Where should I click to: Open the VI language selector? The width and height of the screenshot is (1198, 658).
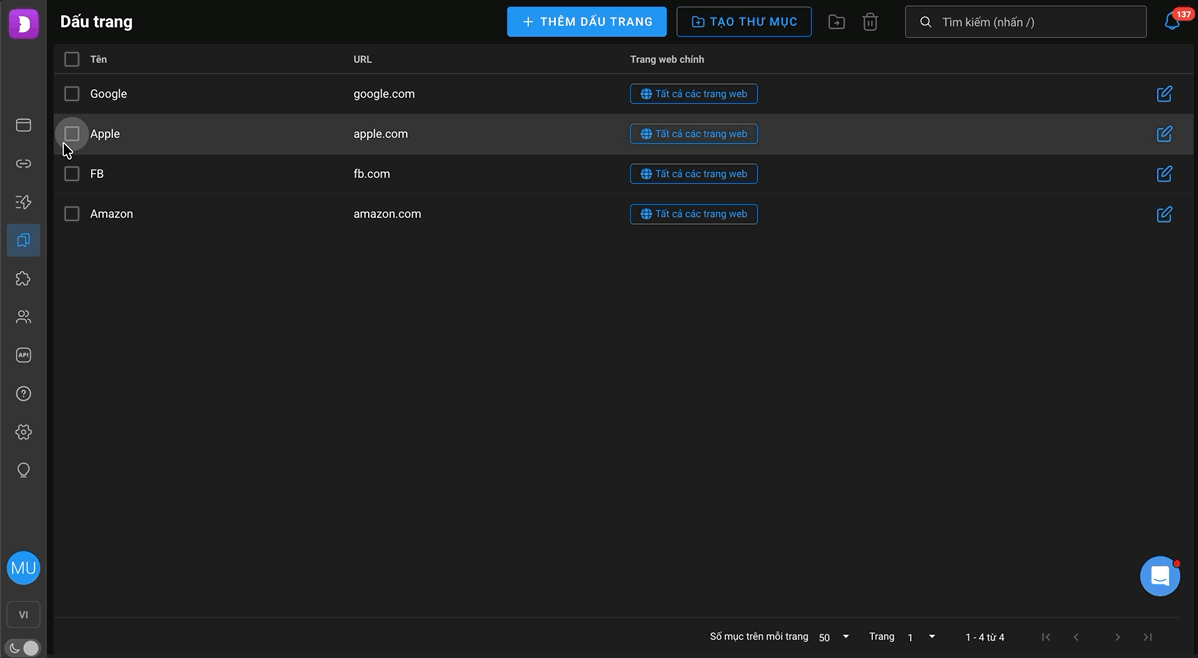click(24, 614)
